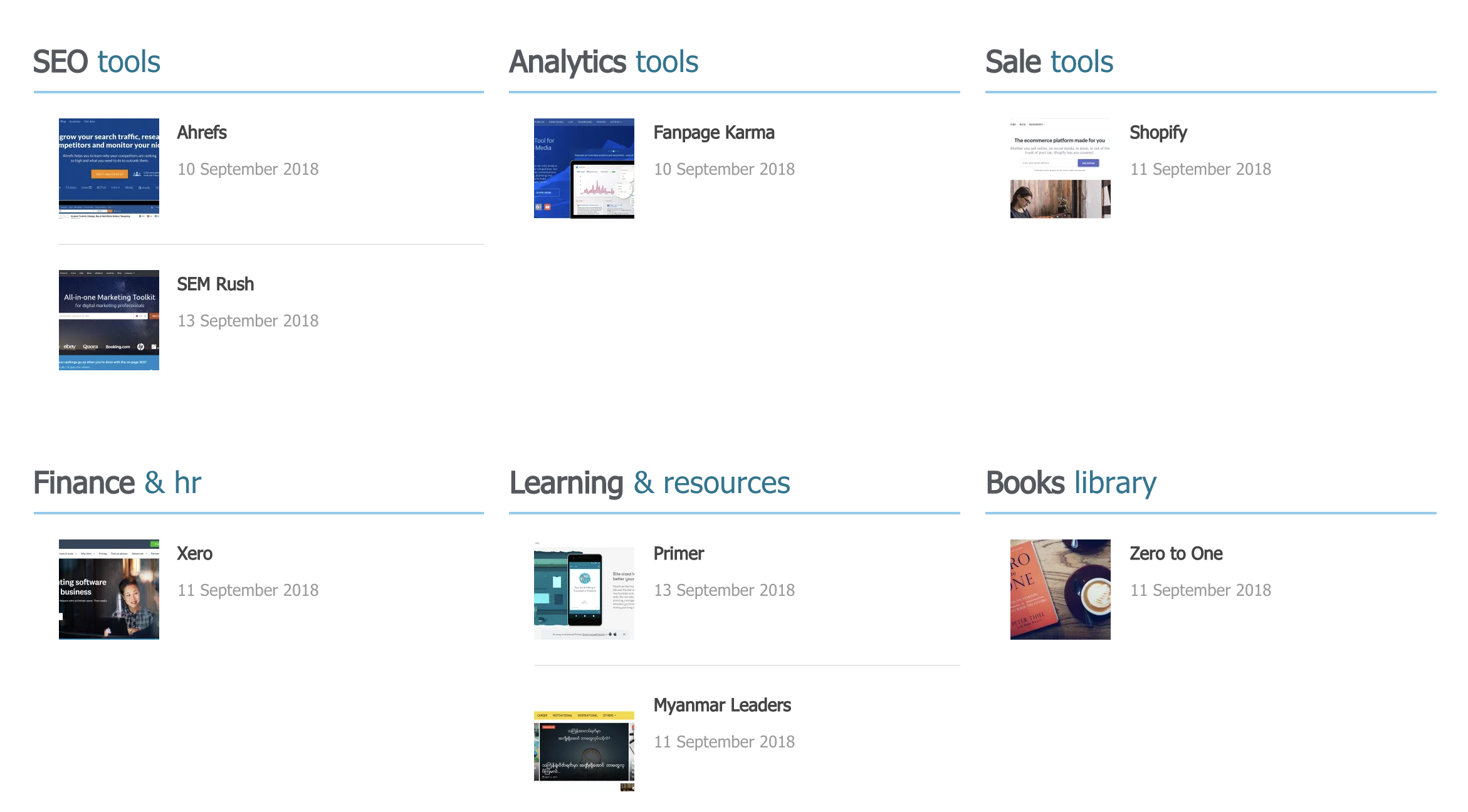Click the Myanmar Leaders title
This screenshot has height=812, width=1468.
pyautogui.click(x=721, y=705)
